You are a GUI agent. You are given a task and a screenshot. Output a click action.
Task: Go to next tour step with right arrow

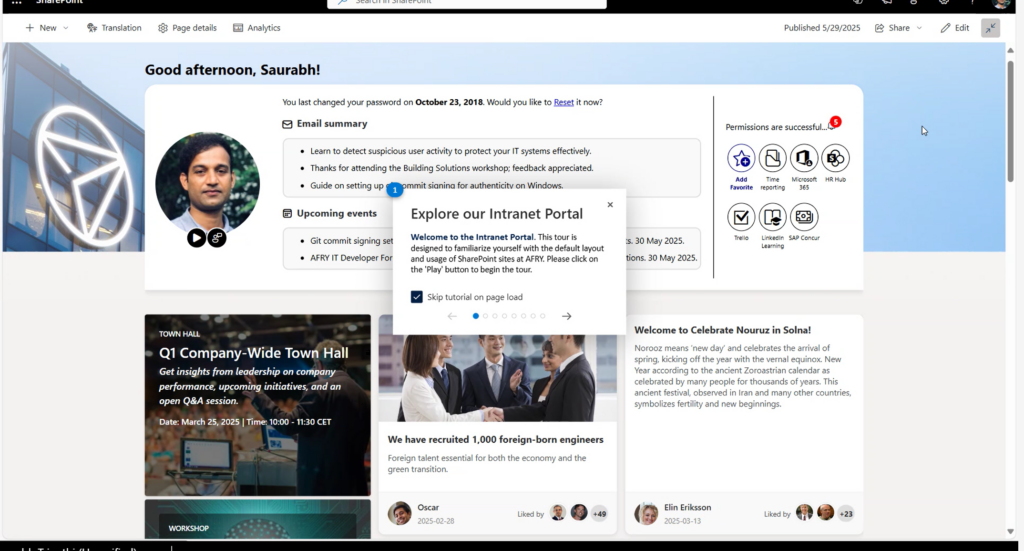566,316
